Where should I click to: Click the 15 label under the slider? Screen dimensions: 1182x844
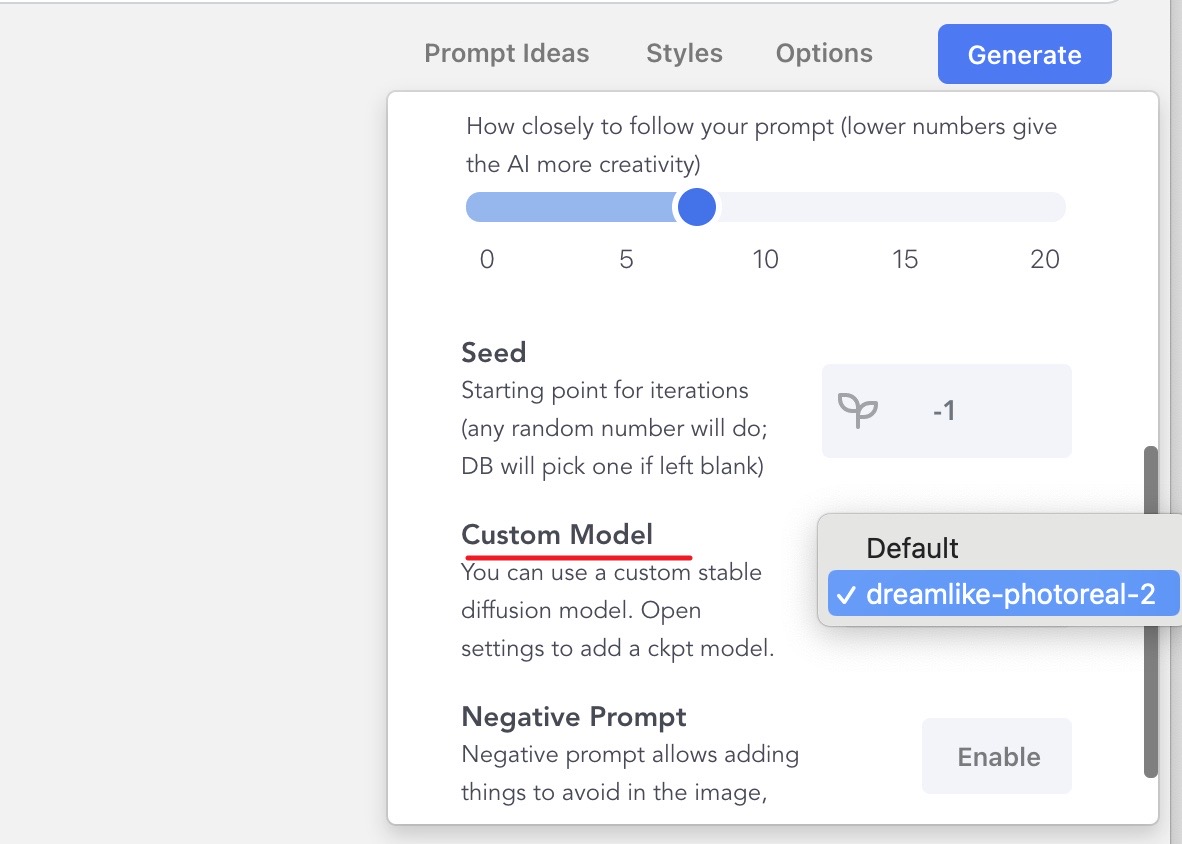tap(905, 260)
